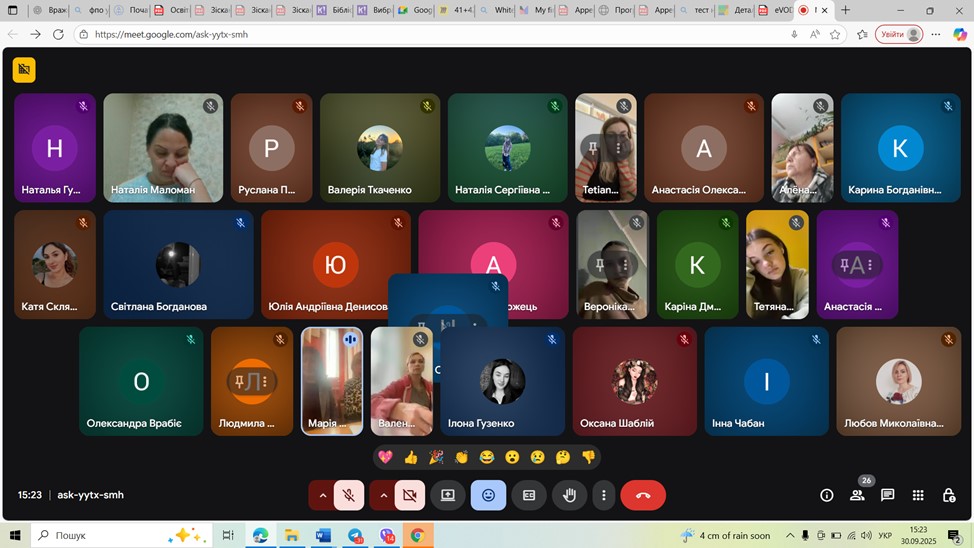Click the Увійти sign-in button
This screenshot has width=974, height=548.
pyautogui.click(x=898, y=34)
